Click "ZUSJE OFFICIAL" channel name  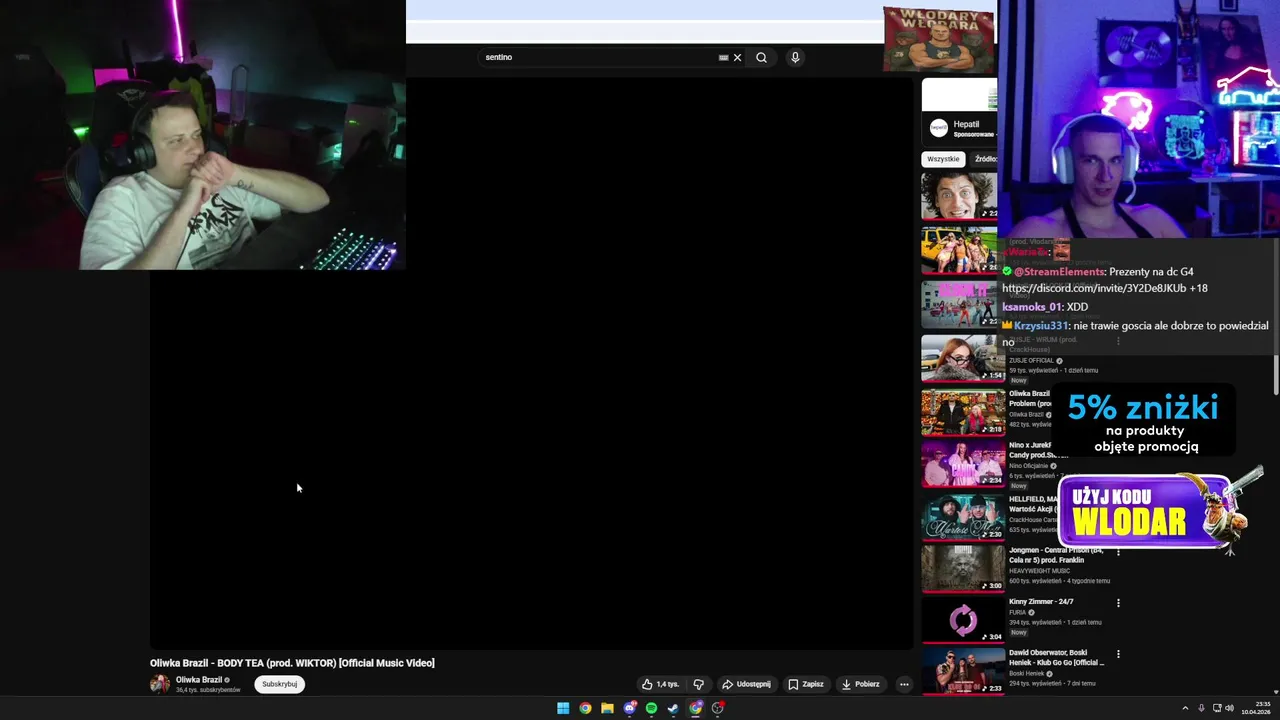tap(1032, 361)
